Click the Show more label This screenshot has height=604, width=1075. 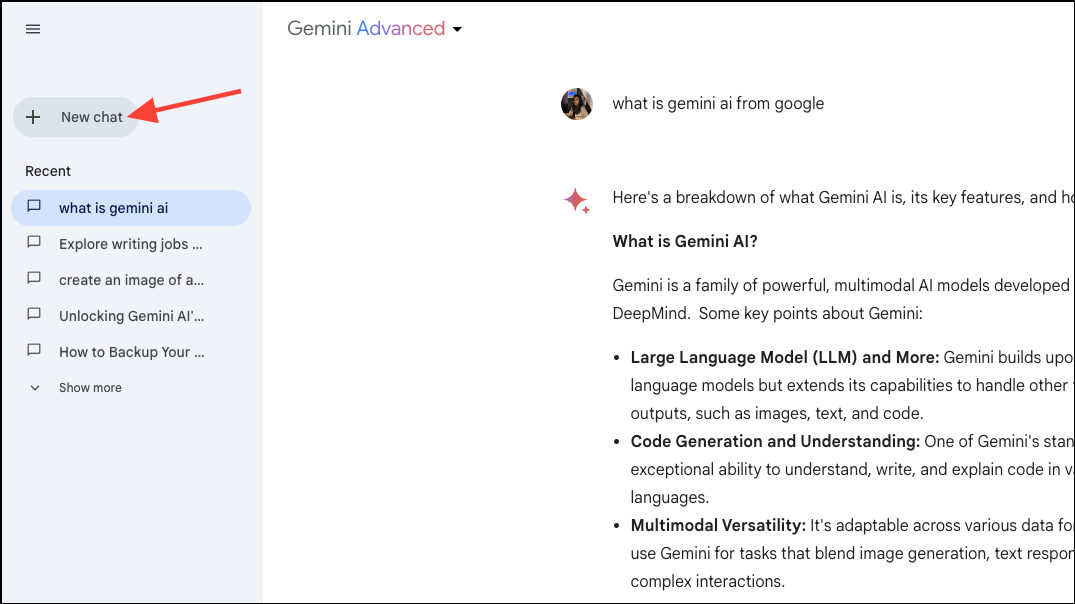point(90,388)
